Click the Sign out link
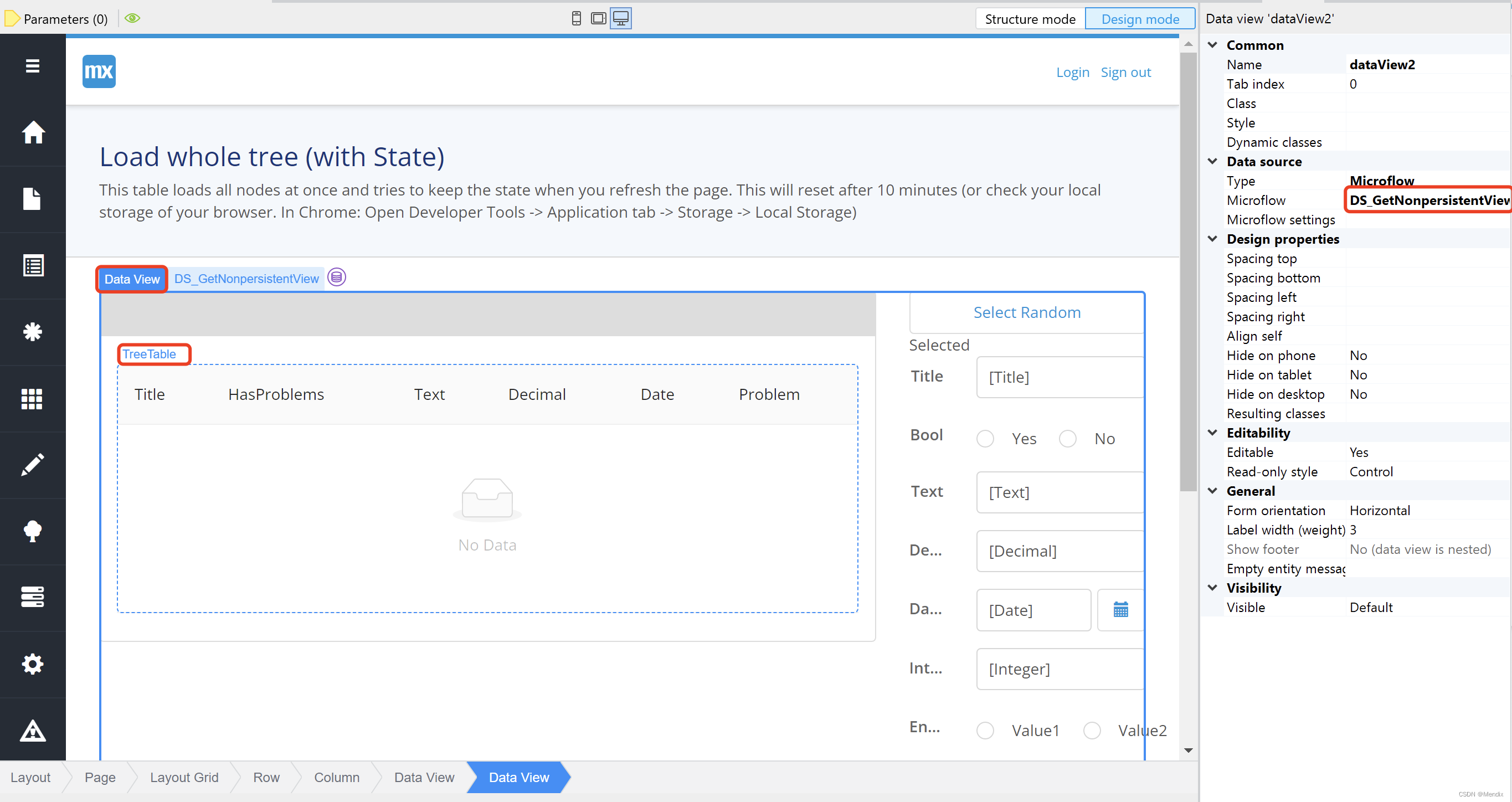1512x802 pixels. coord(1125,72)
